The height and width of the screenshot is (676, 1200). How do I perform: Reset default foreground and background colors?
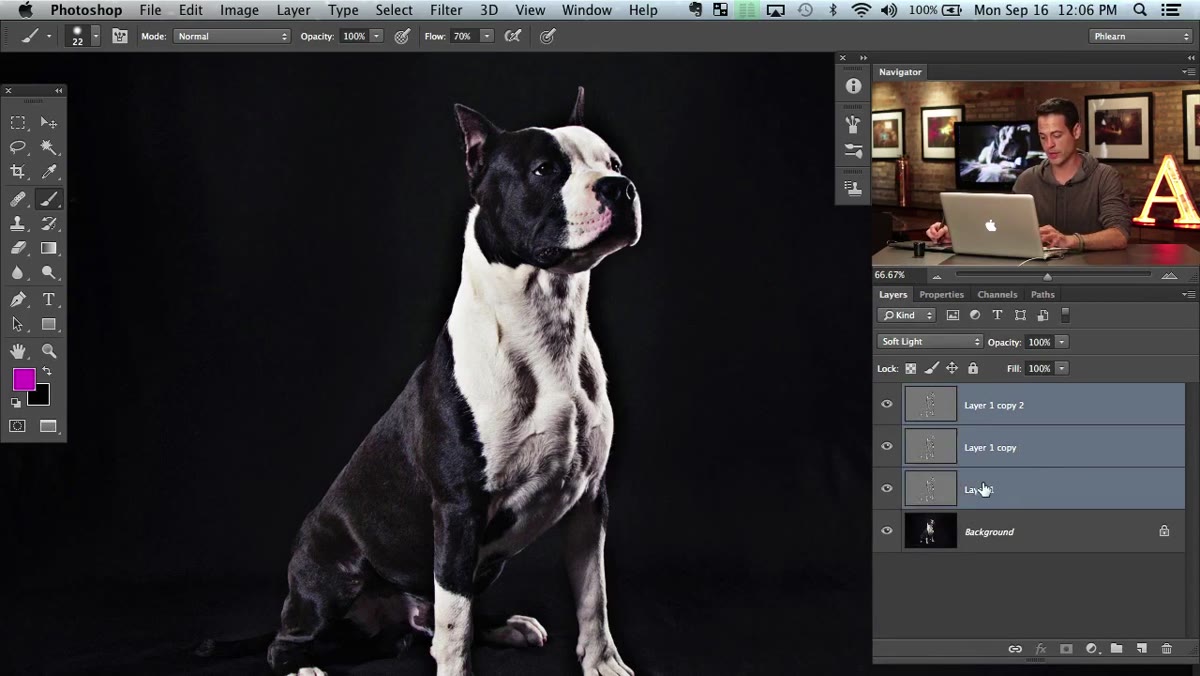pyautogui.click(x=16, y=403)
